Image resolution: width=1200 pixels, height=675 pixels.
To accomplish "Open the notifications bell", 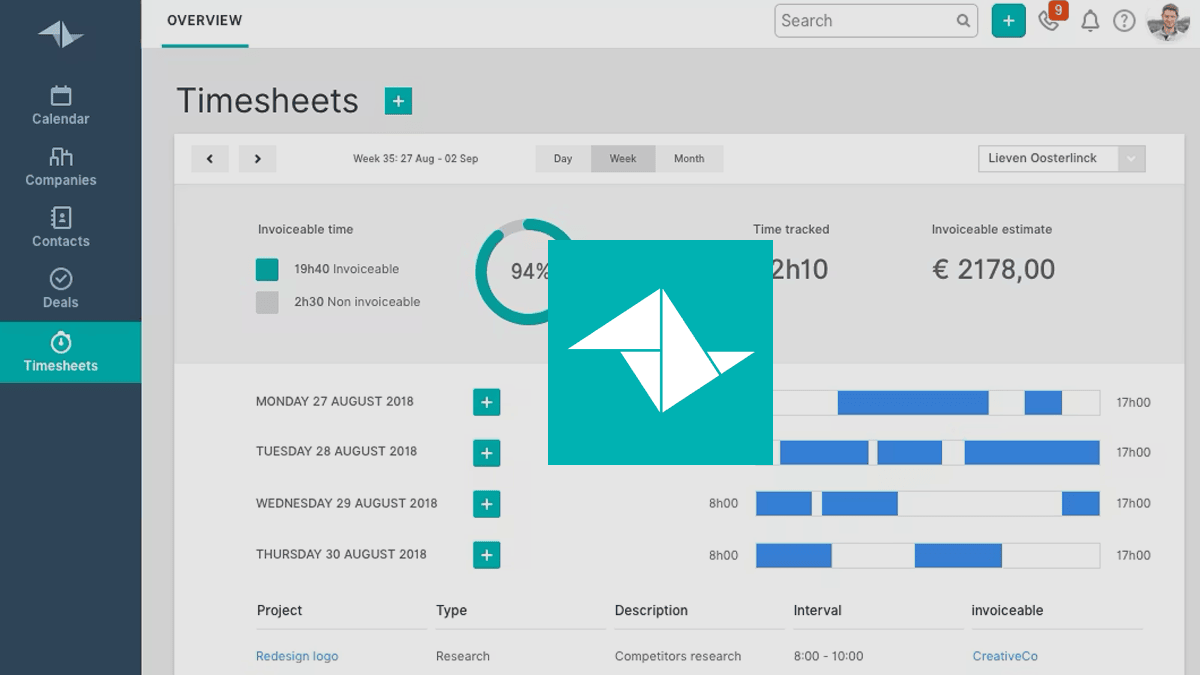I will point(1090,21).
